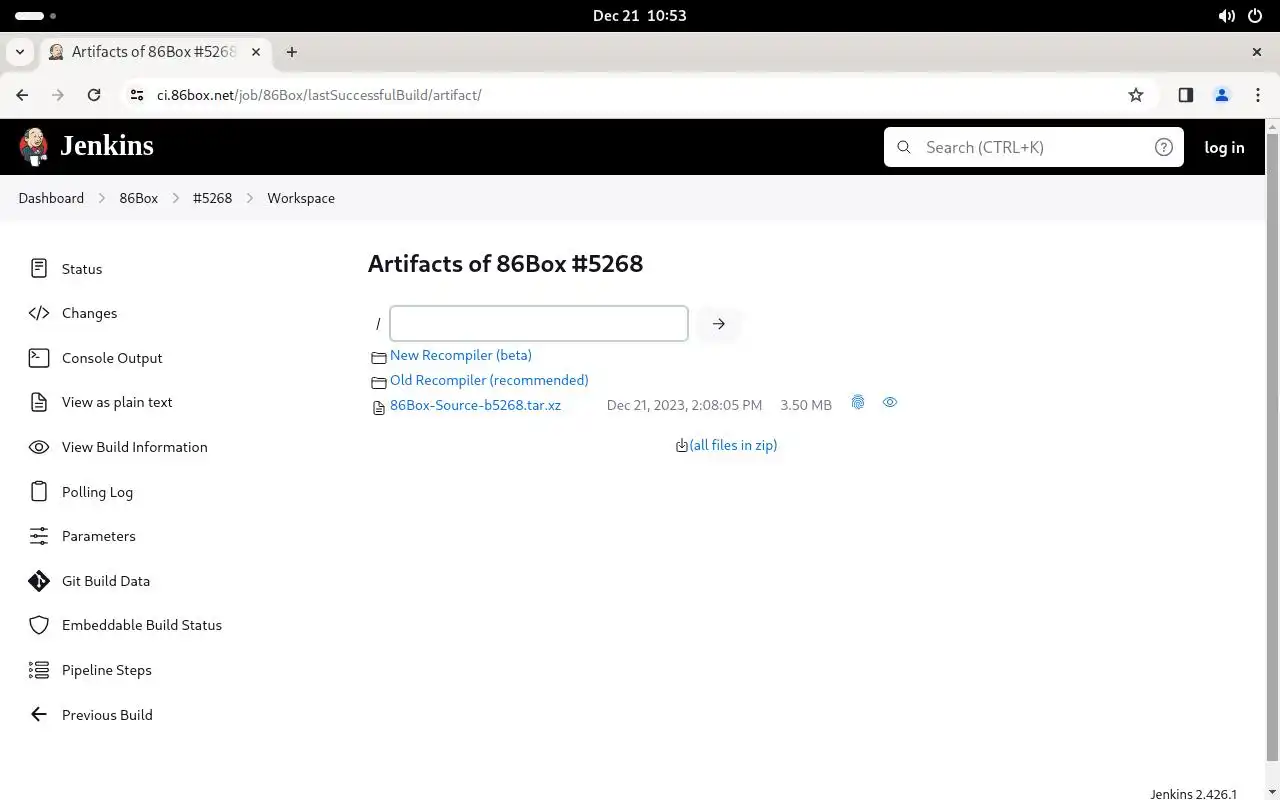Click the page vertical scrollbar
Screen dimensions: 1280x800
(1272, 445)
